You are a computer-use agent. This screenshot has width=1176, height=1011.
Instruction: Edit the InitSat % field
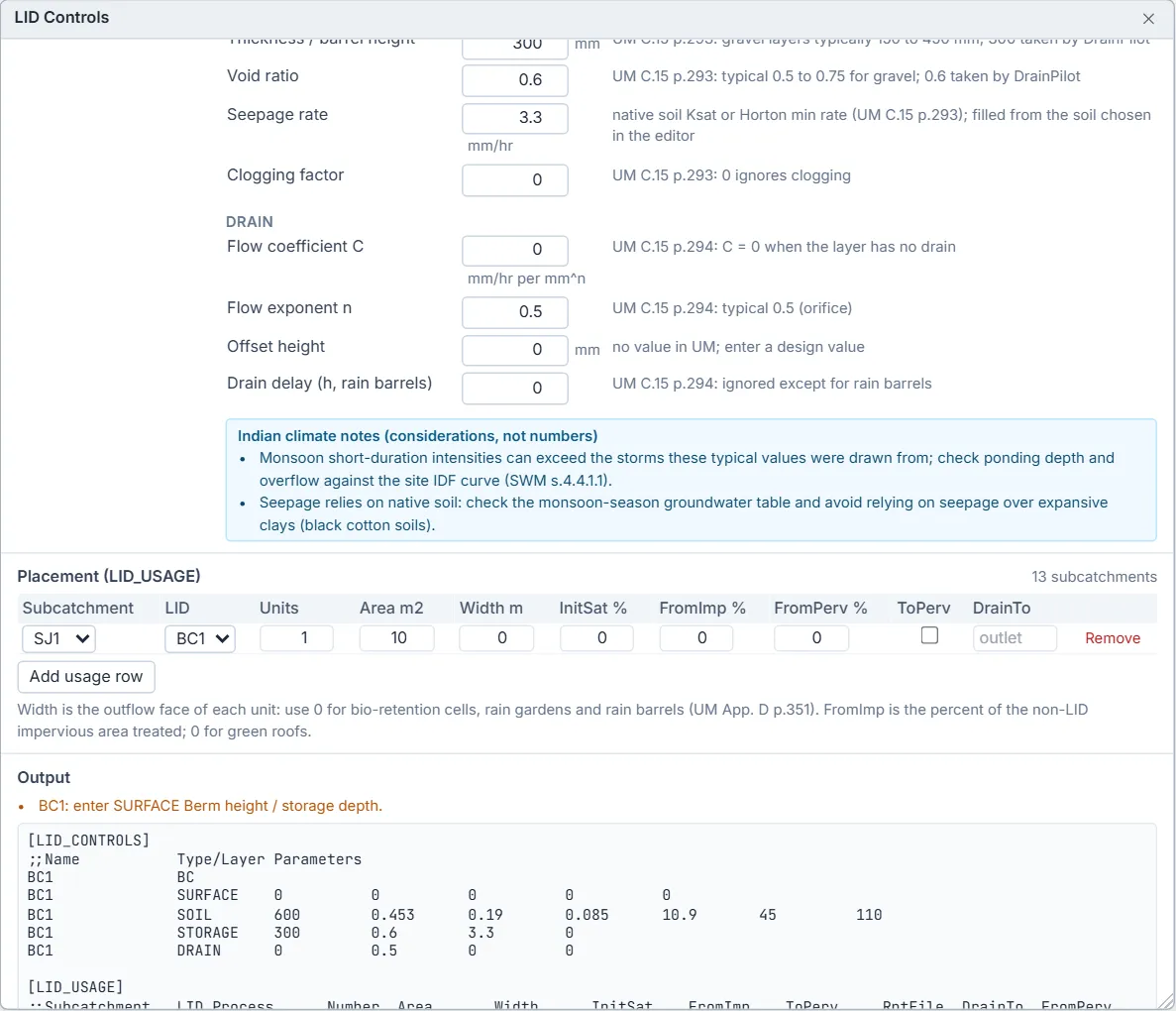[596, 638]
